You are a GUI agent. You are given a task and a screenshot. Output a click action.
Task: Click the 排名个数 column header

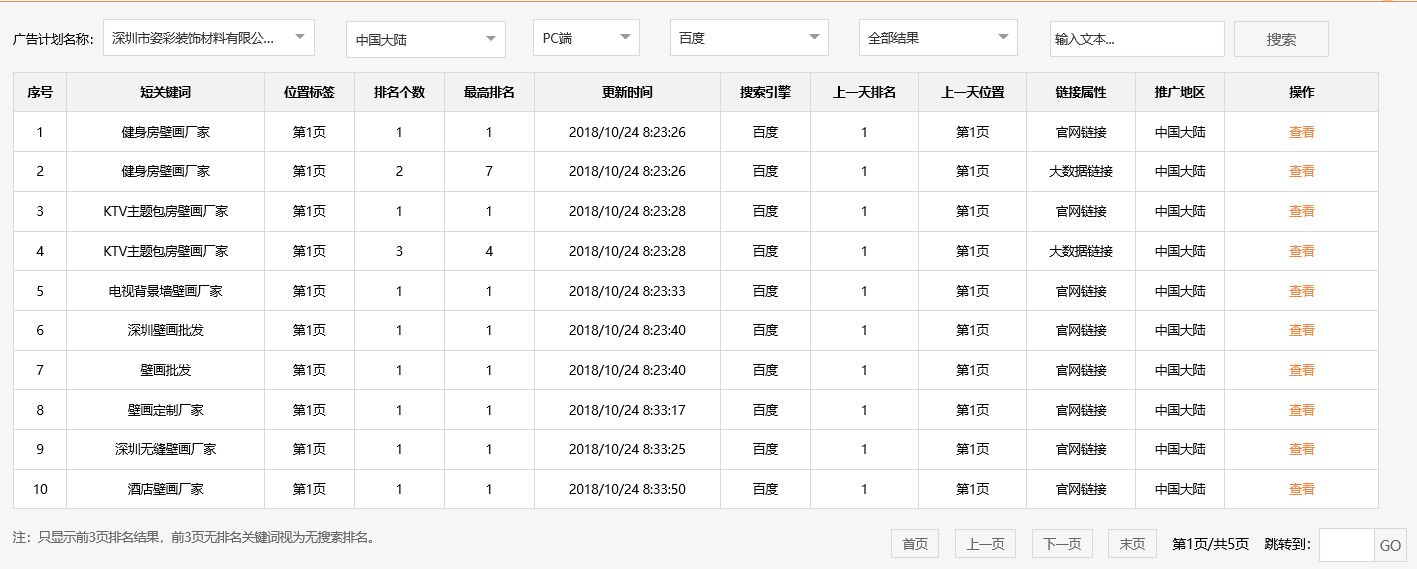[x=399, y=92]
